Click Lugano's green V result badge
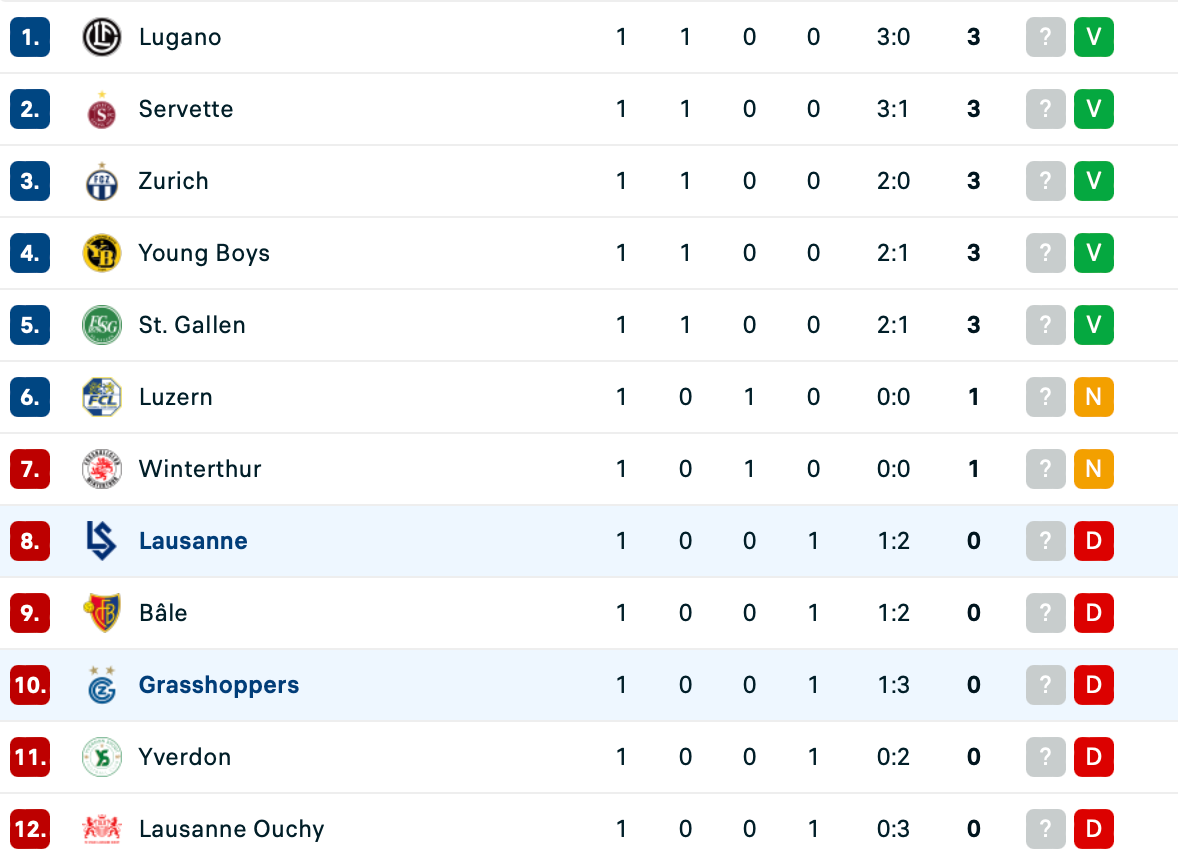The image size is (1178, 862). (x=1093, y=37)
